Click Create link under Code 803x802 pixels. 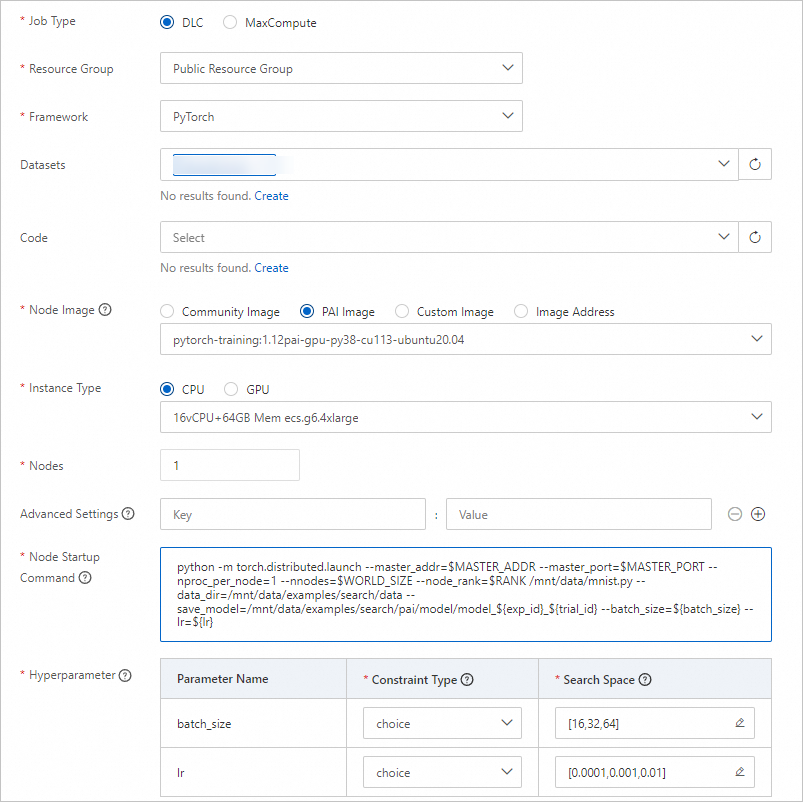[271, 268]
